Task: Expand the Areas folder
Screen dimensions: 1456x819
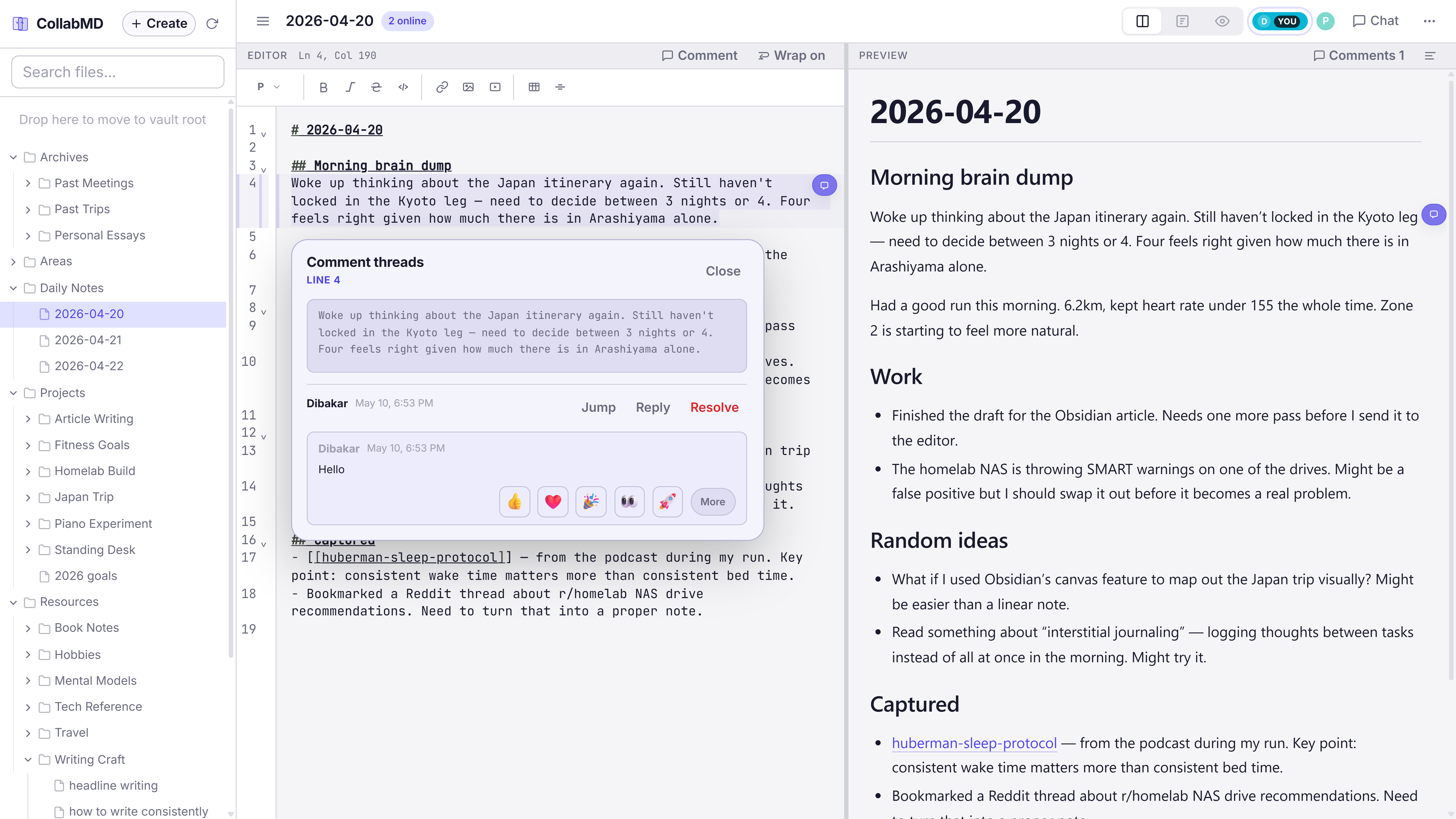Action: [14, 261]
